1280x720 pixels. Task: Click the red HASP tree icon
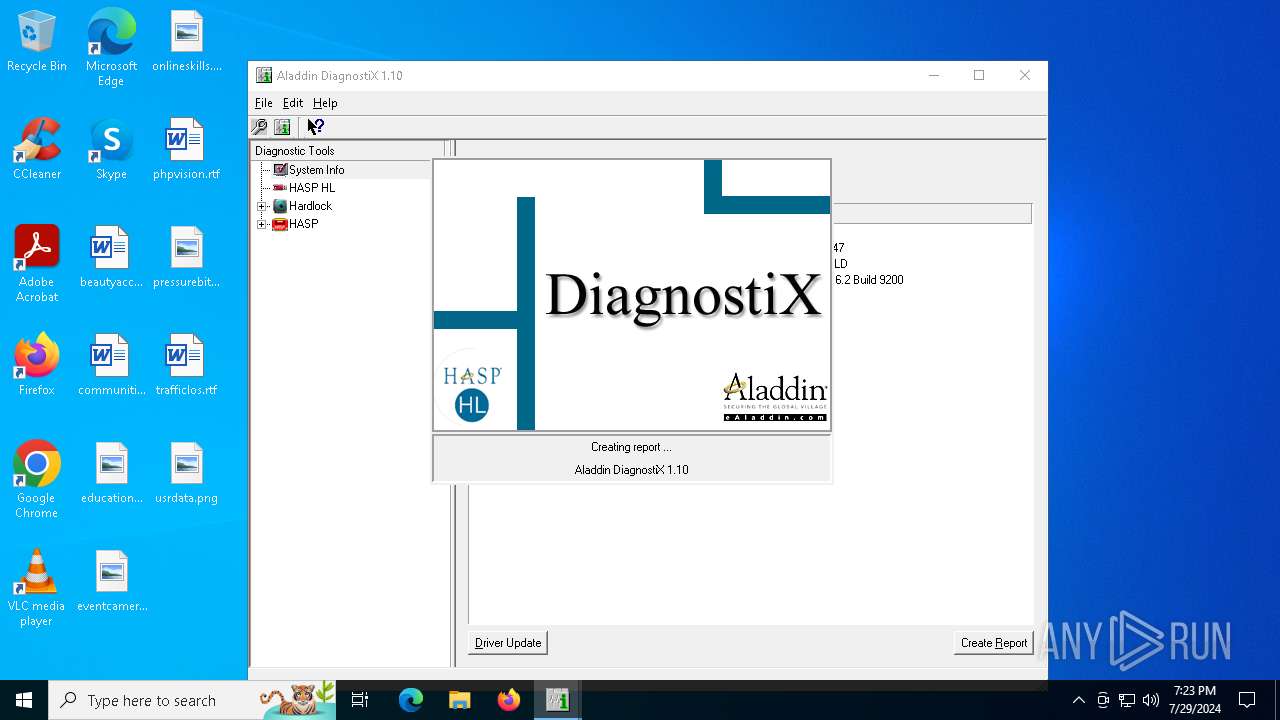point(280,224)
